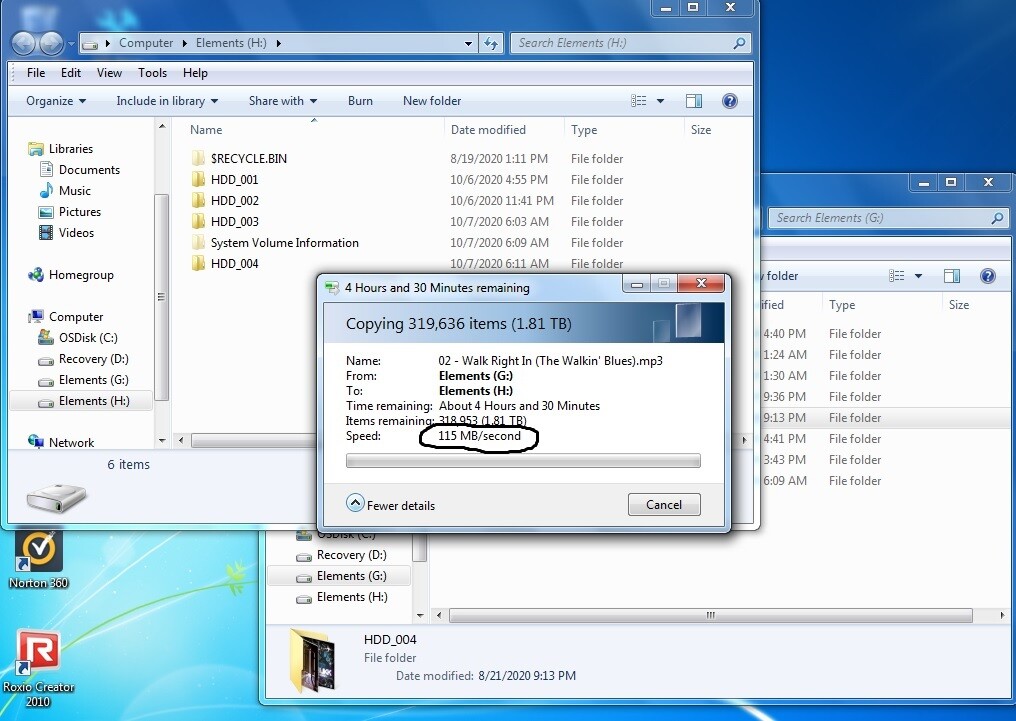The width and height of the screenshot is (1016, 721).
Task: Open the Organize dropdown
Action: click(x=56, y=101)
